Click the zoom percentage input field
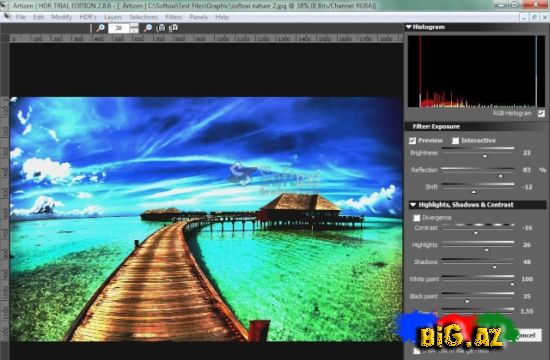This screenshot has width=550, height=360. 119,28
